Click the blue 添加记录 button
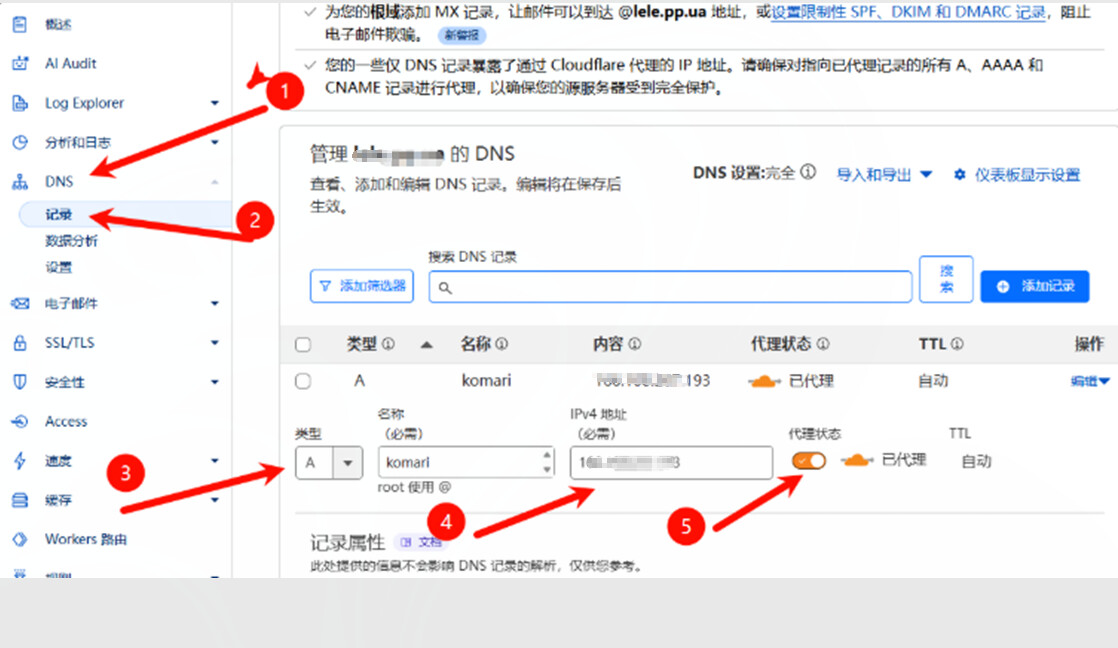Screen dimensions: 1118x648 [x=1034, y=286]
